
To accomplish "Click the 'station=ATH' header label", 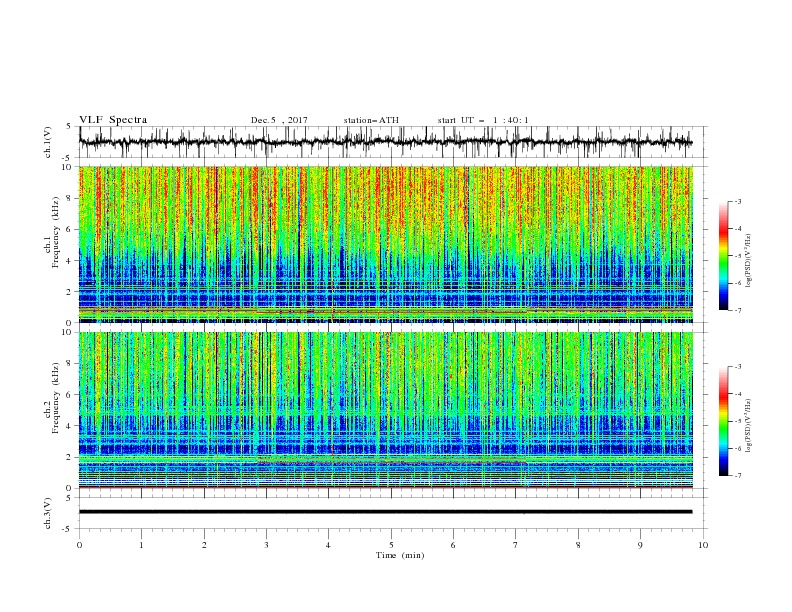I will (x=371, y=120).
